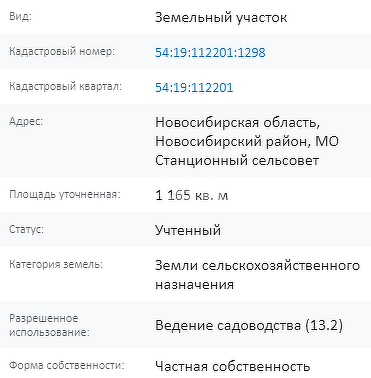Image resolution: width=371 pixels, height=378 pixels.
Task: Click the 'Кадастровый номер:' label
Action: click(62, 51)
